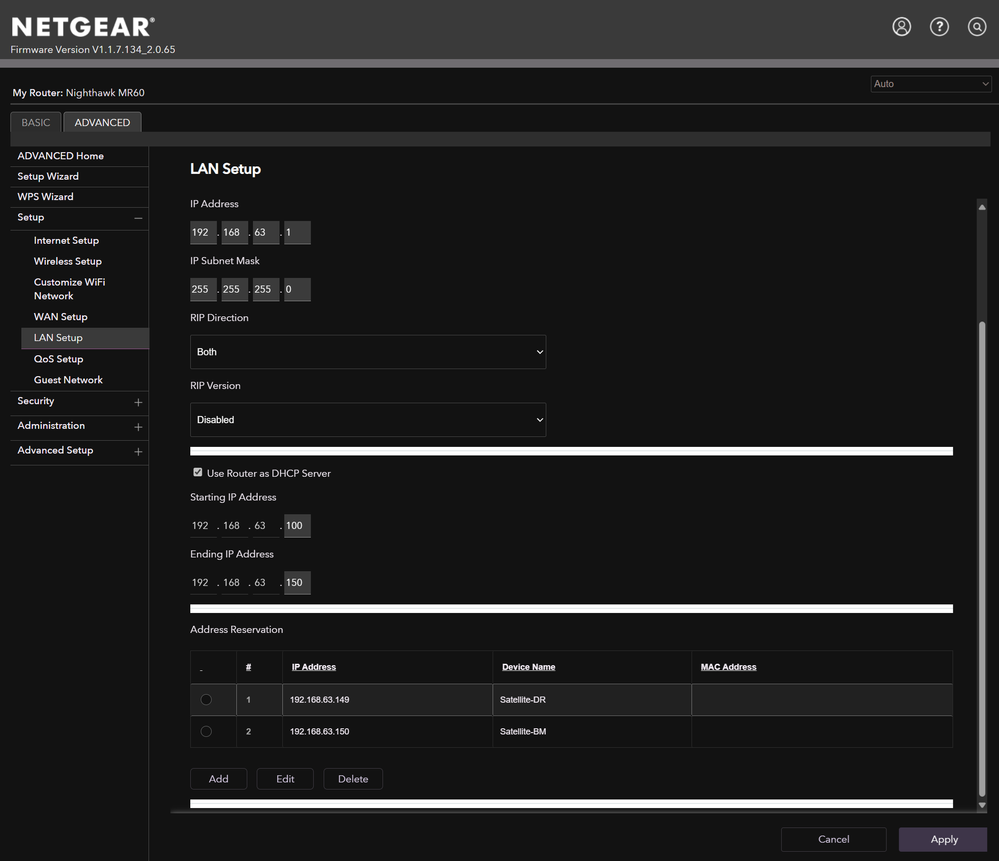Viewport: 999px width, 861px height.
Task: Expand Advanced Setup plus icon
Action: coord(138,452)
